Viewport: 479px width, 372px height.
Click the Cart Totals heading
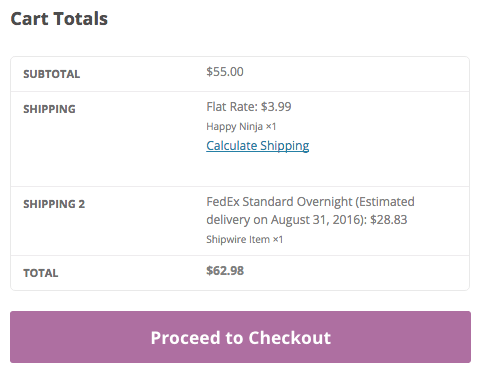click(59, 18)
